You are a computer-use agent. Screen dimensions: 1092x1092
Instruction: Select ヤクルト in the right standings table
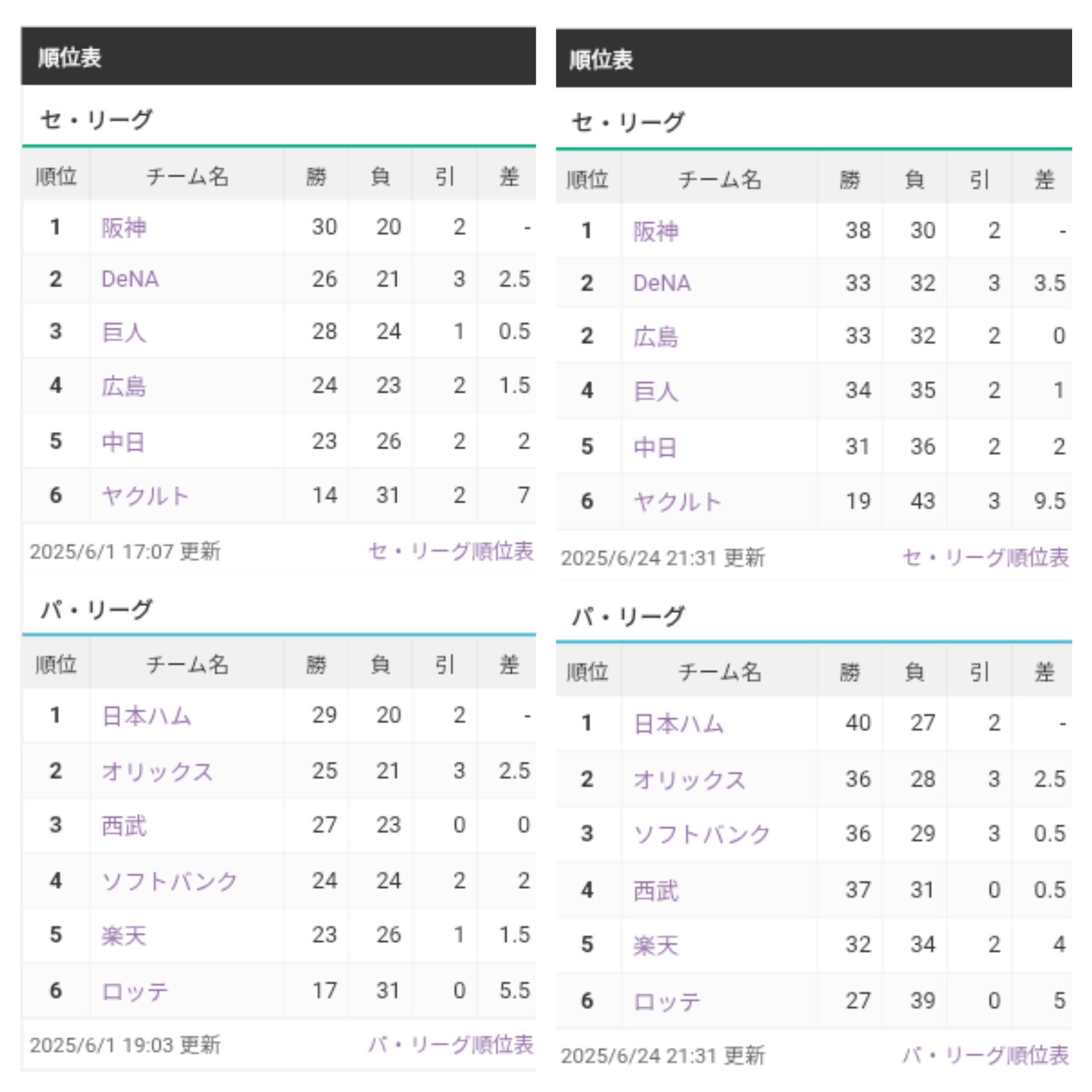pos(677,502)
